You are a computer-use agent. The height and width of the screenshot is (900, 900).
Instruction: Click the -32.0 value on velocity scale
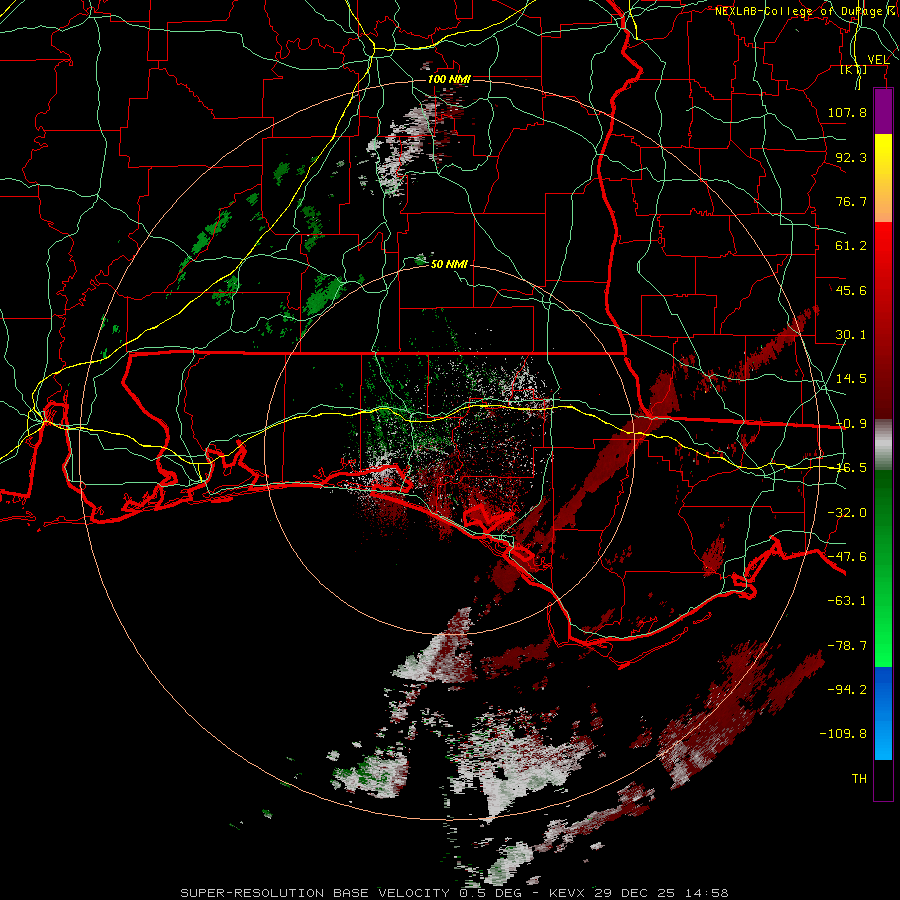(847, 513)
